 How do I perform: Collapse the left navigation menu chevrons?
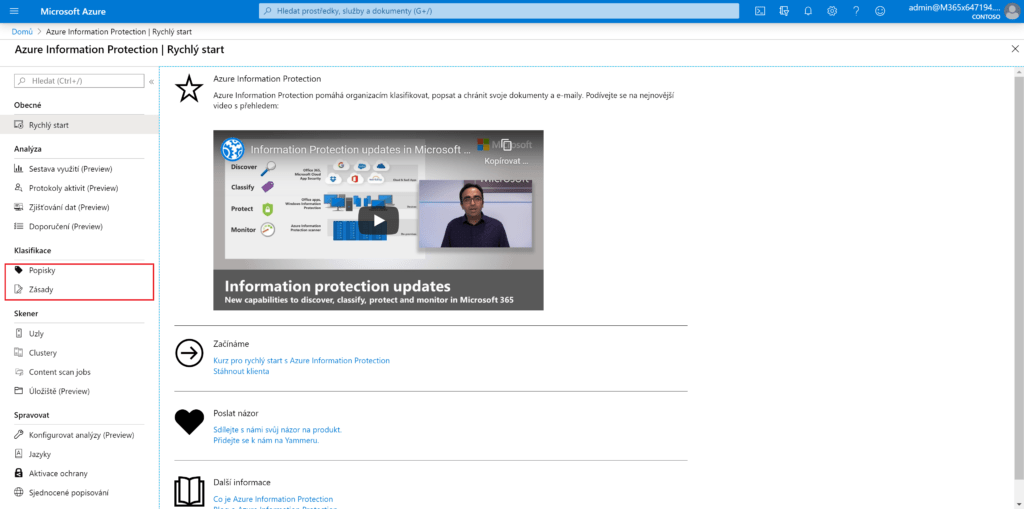152,81
